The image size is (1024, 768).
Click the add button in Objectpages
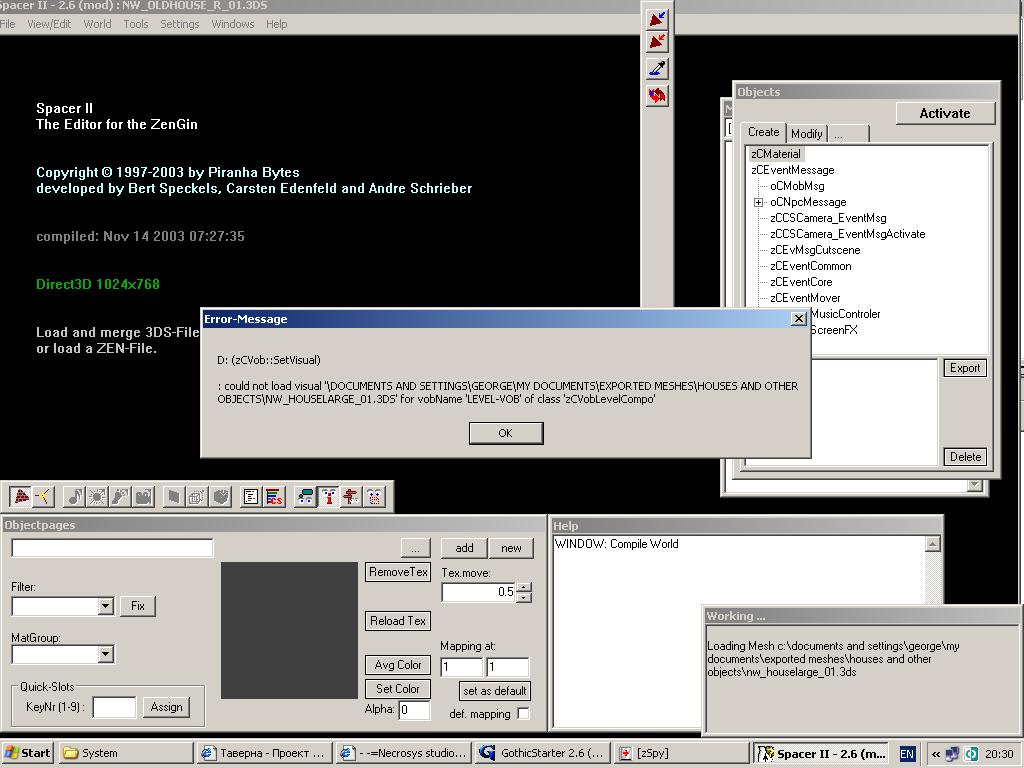click(464, 548)
